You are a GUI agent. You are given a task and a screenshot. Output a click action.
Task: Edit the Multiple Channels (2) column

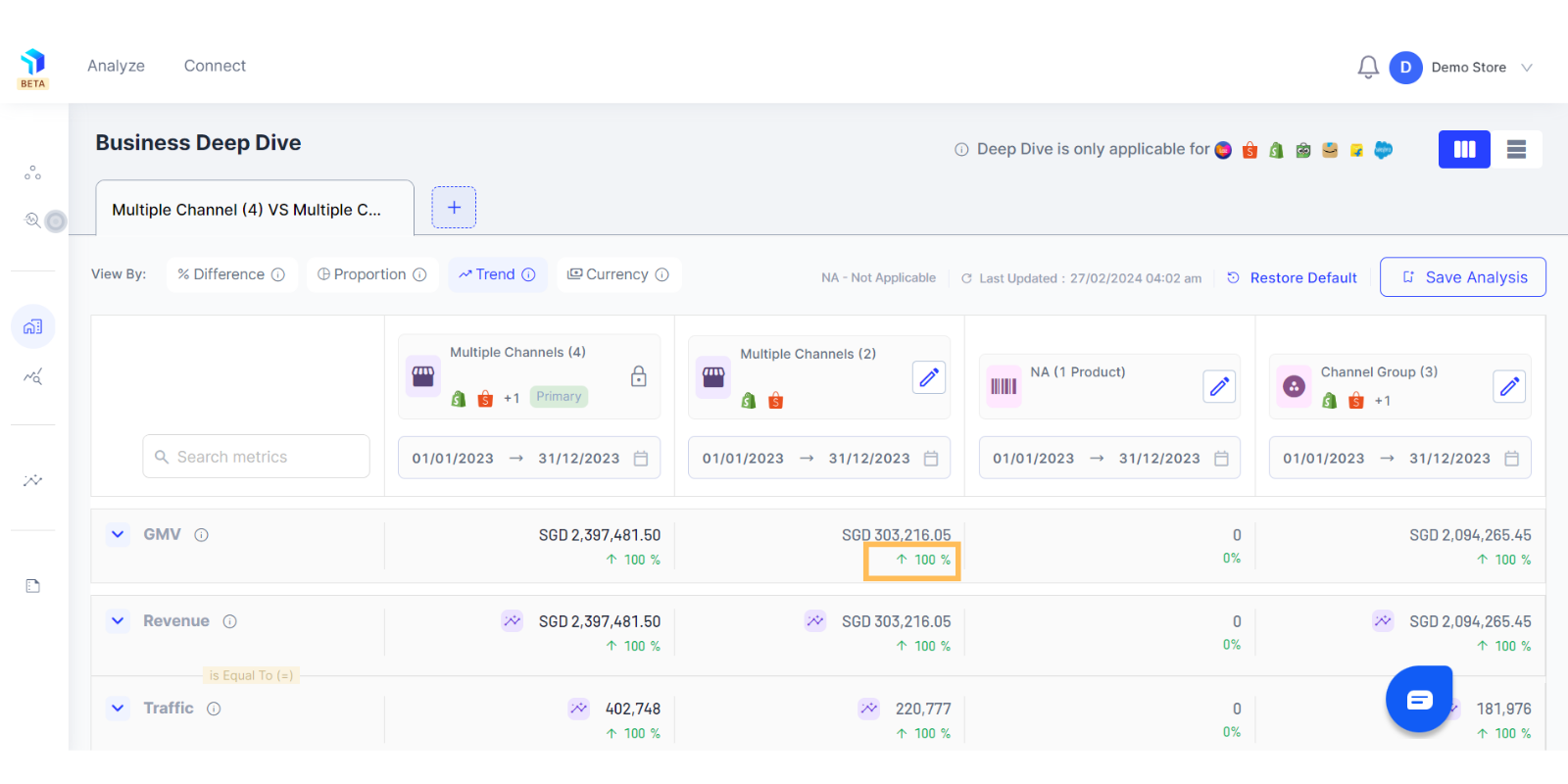click(928, 376)
